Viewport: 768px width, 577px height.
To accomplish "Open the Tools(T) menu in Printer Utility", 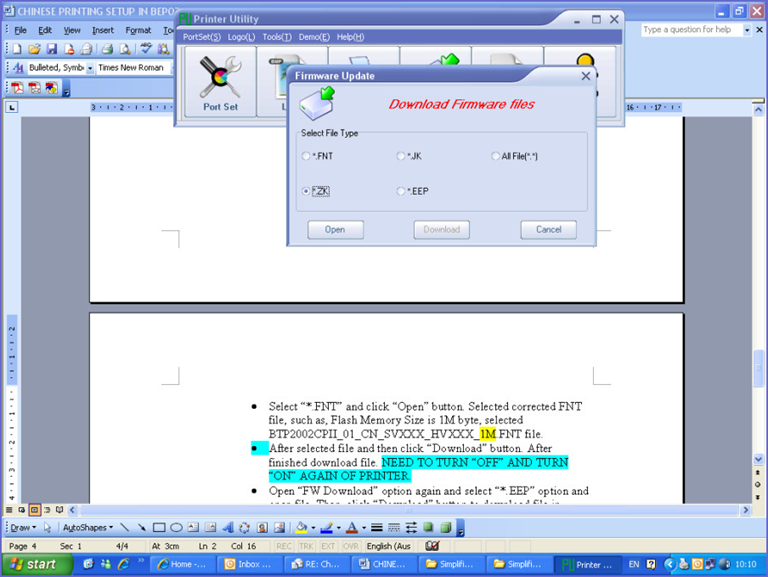I will 276,37.
